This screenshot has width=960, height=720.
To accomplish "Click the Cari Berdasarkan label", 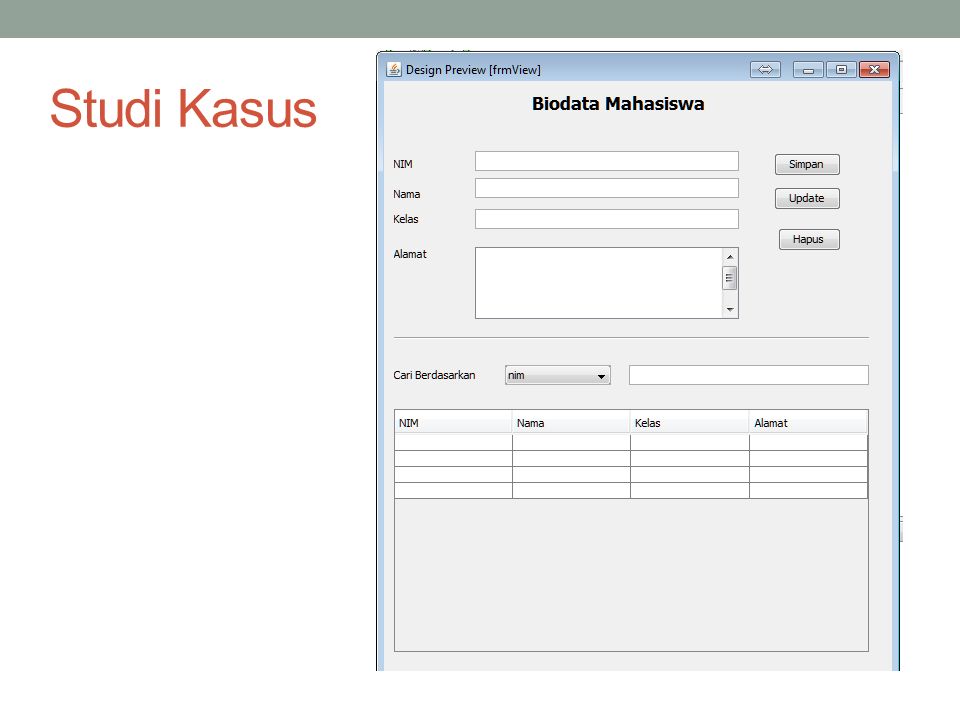I will pyautogui.click(x=434, y=375).
